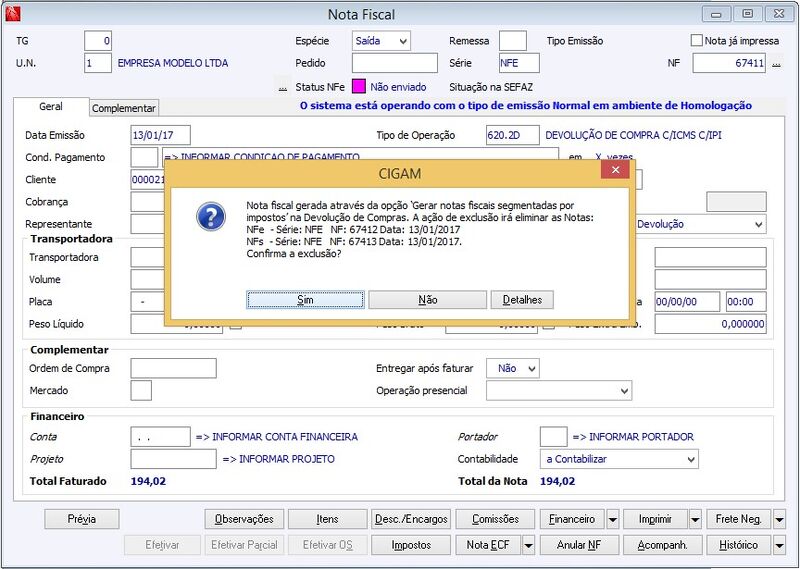Open the Operação presencial dropdown

click(559, 391)
